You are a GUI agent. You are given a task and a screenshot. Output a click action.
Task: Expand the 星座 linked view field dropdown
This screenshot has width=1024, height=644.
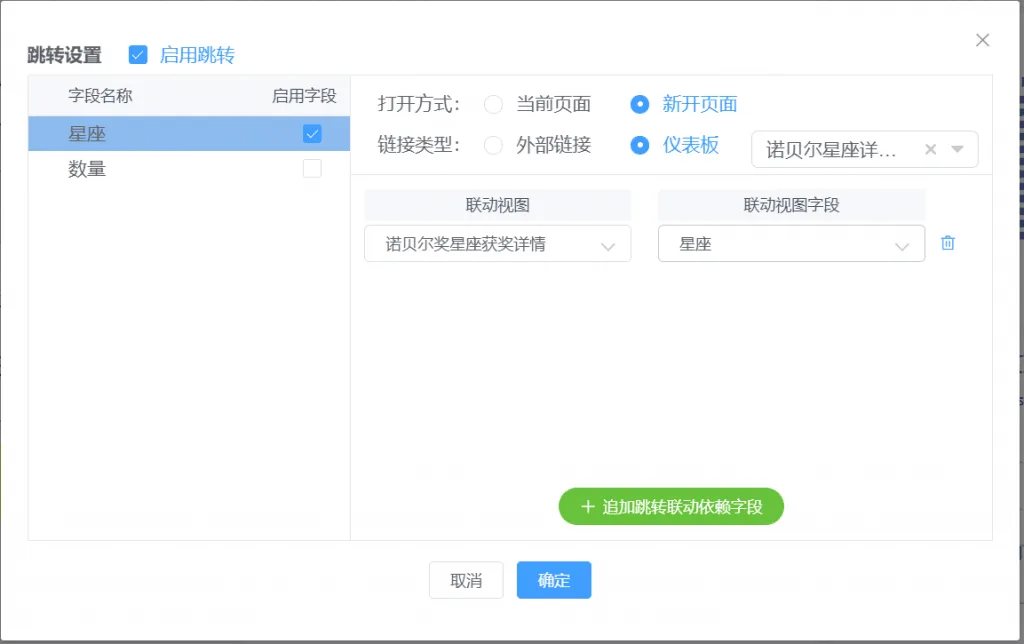tap(792, 244)
